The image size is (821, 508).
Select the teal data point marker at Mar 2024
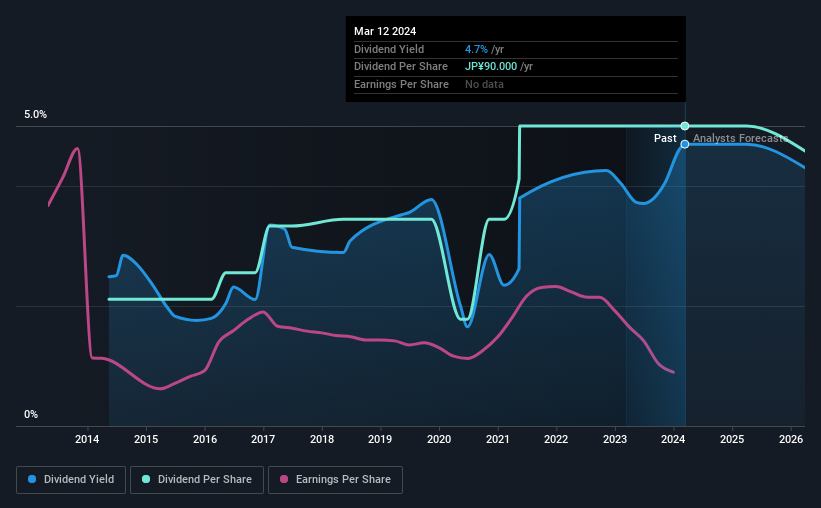coord(685,126)
